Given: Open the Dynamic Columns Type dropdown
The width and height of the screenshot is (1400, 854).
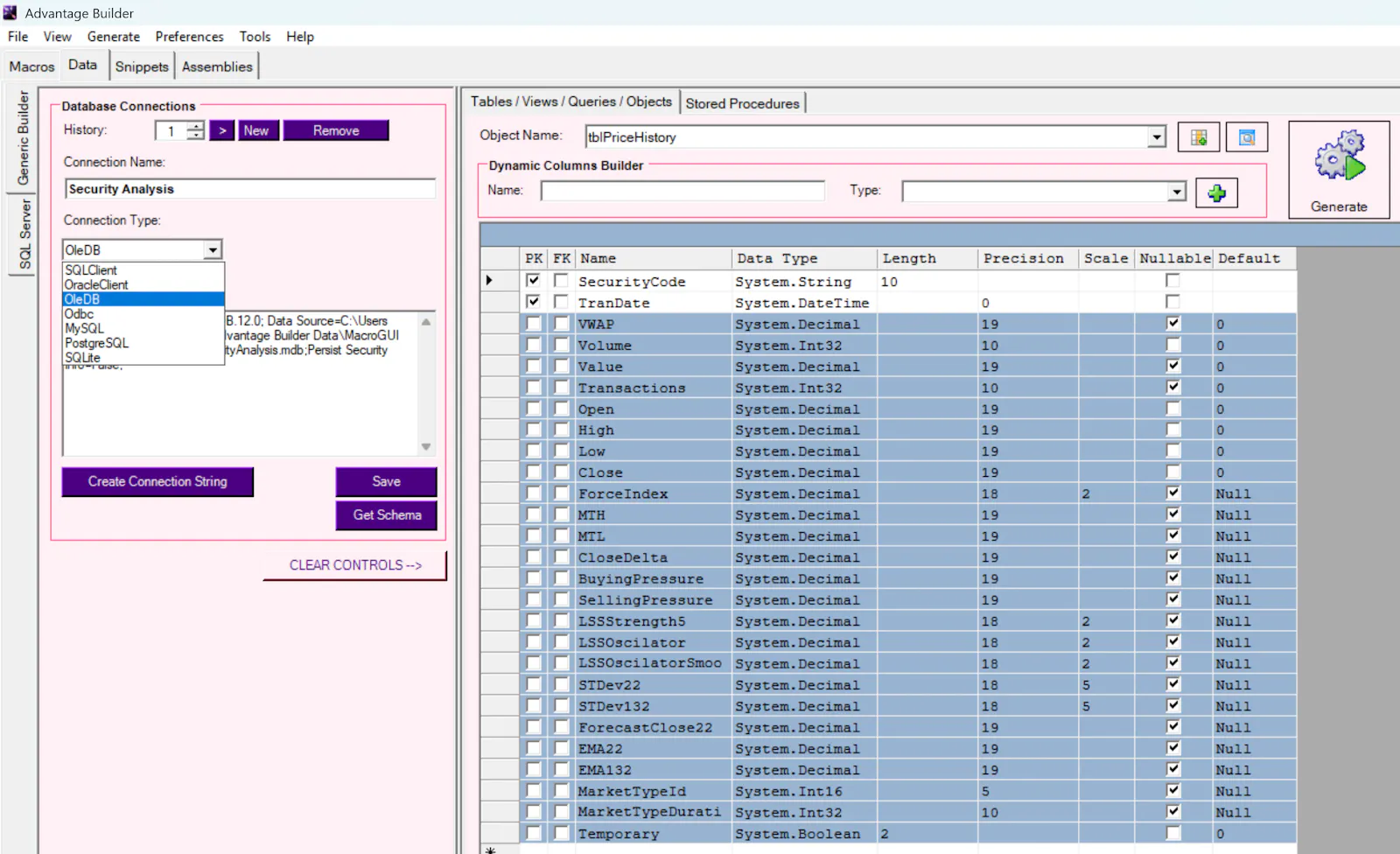Looking at the screenshot, I should (x=1177, y=192).
